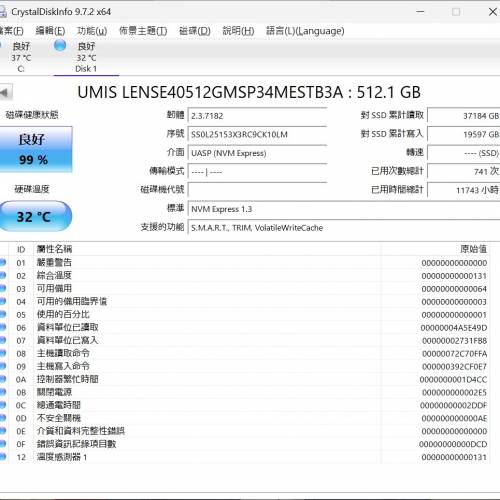Select attribute row 12 溫度感測器 1
The width and height of the screenshot is (500, 500).
[x=245, y=457]
